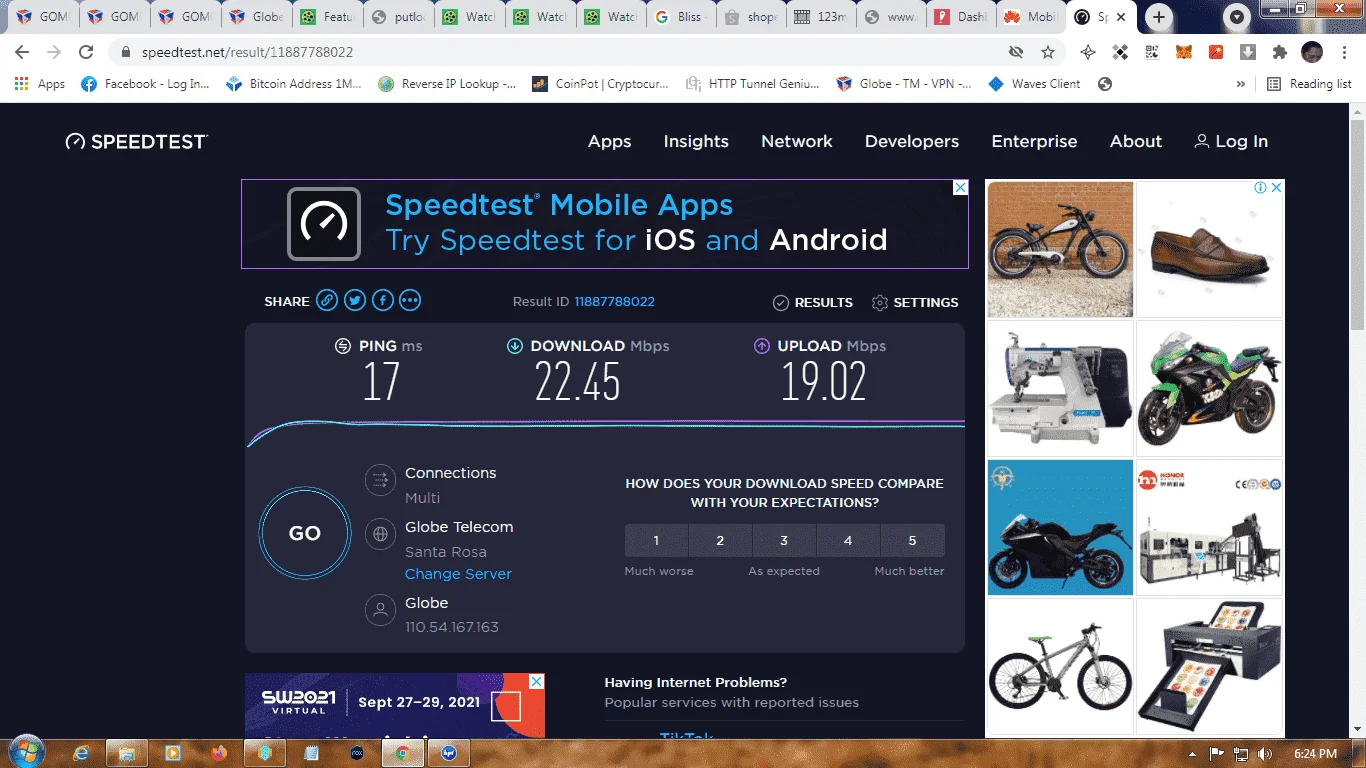The height and width of the screenshot is (768, 1366).
Task: Reload the page
Action: [86, 52]
